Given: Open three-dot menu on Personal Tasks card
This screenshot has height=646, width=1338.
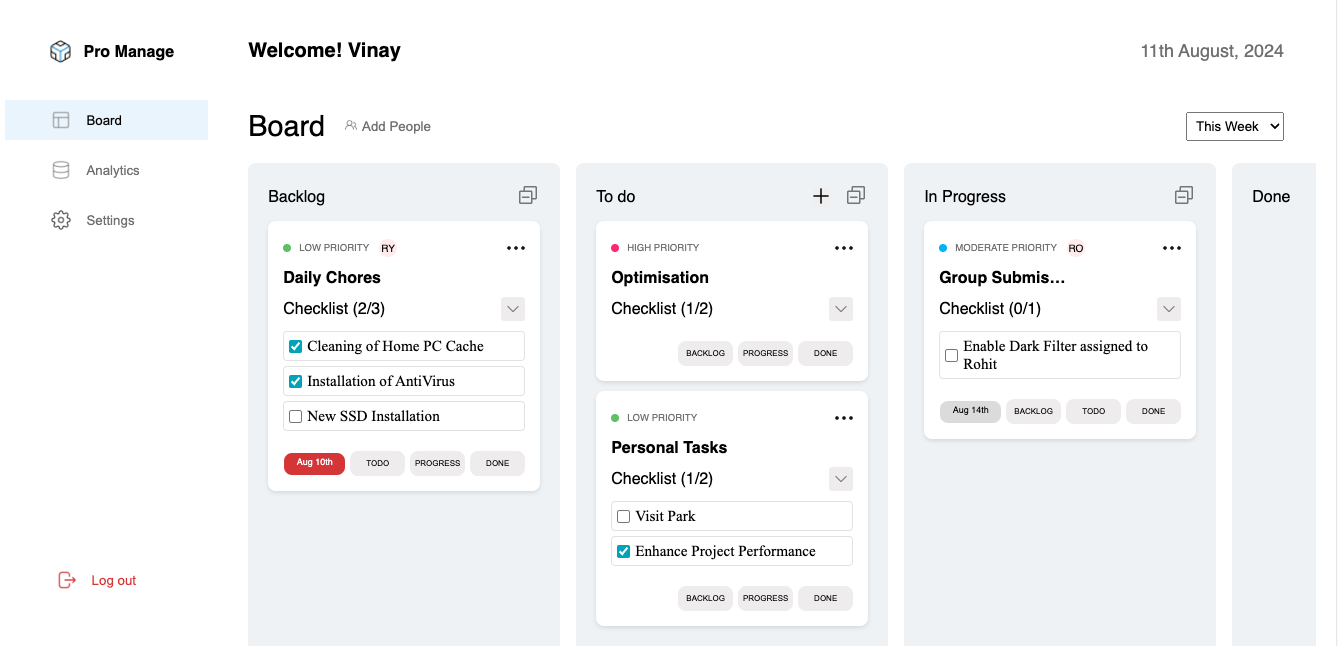Looking at the screenshot, I should pyautogui.click(x=844, y=418).
